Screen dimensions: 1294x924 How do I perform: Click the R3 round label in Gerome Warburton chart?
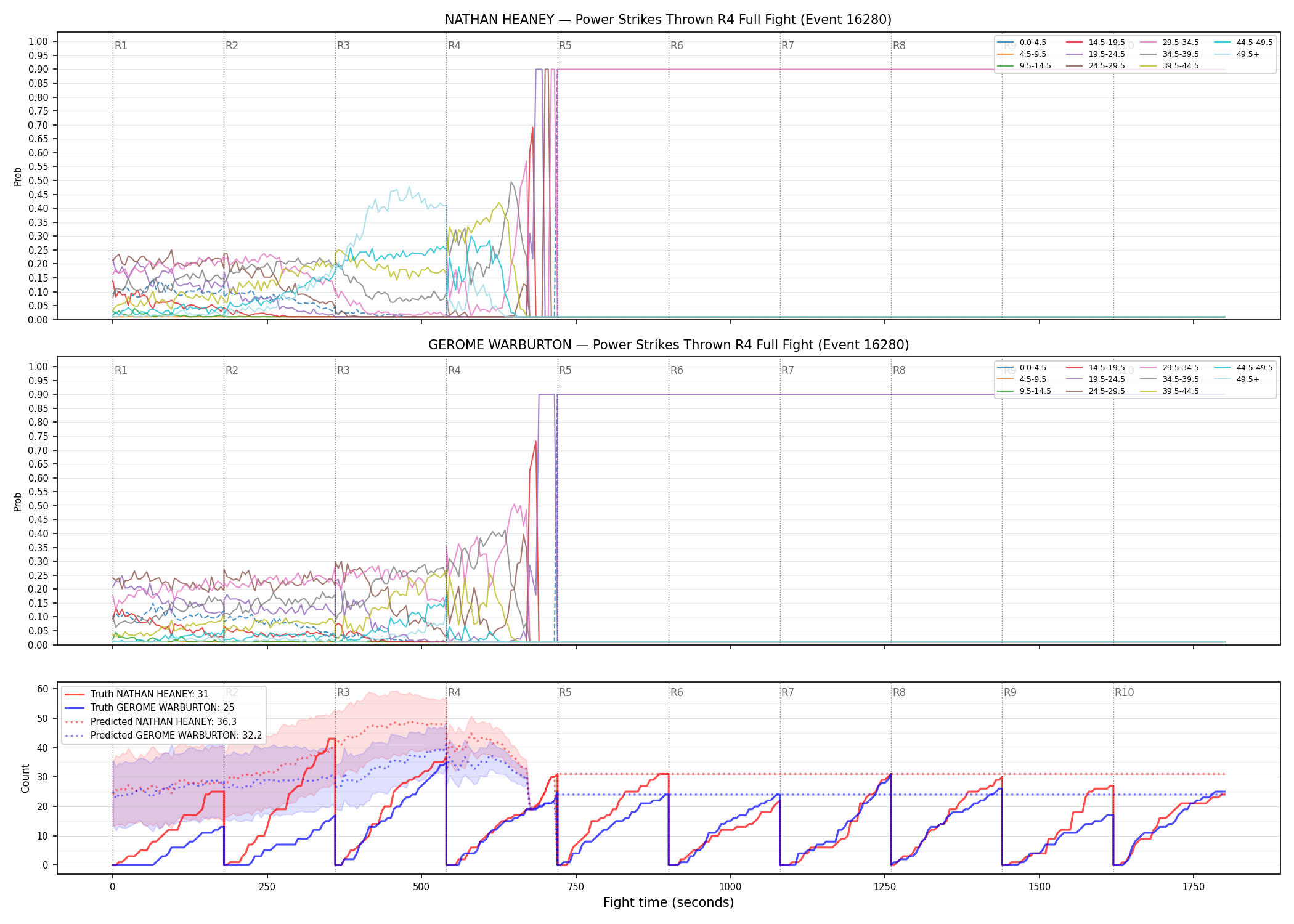[343, 370]
